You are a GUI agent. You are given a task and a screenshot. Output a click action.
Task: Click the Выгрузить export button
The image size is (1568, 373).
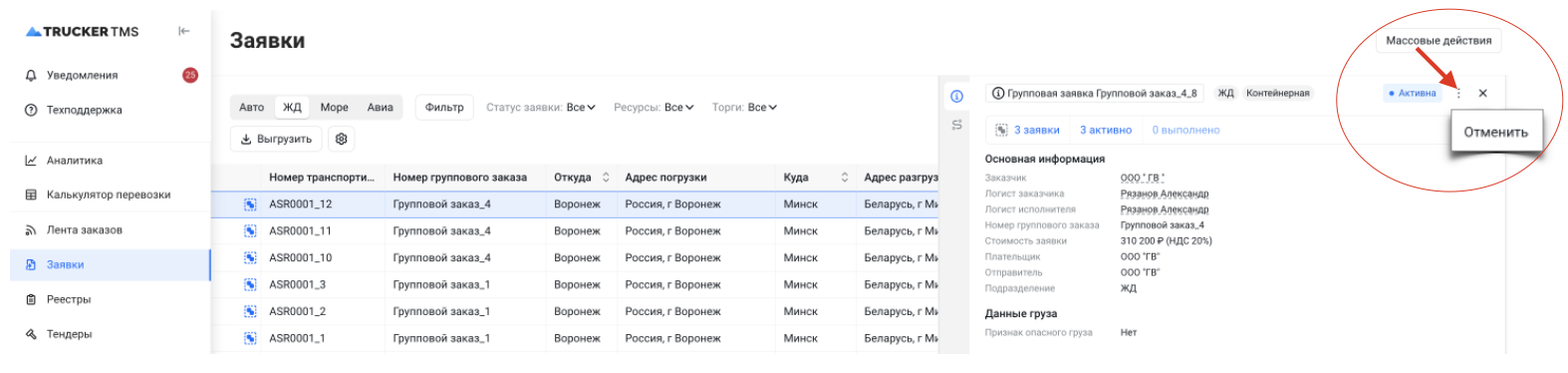click(x=276, y=140)
